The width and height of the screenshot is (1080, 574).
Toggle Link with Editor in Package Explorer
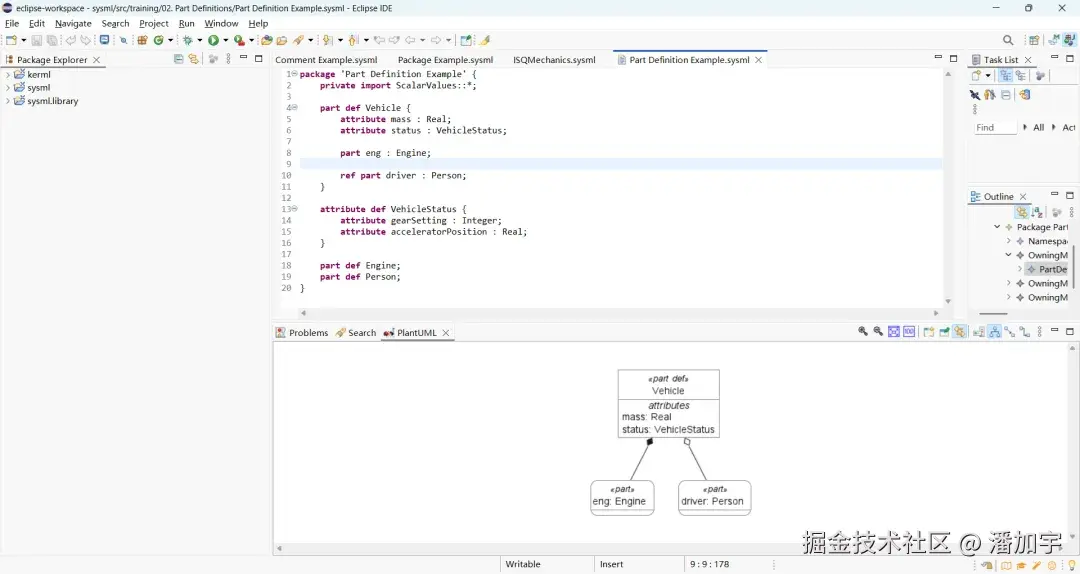coord(193,60)
